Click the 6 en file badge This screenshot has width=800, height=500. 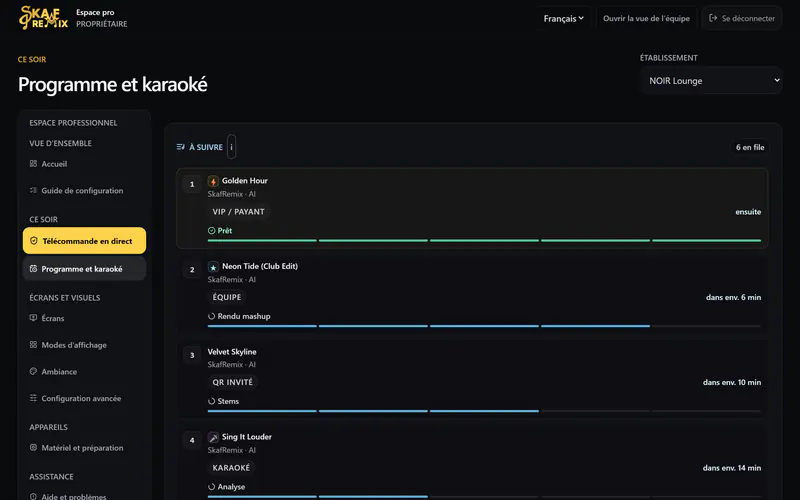tap(749, 147)
